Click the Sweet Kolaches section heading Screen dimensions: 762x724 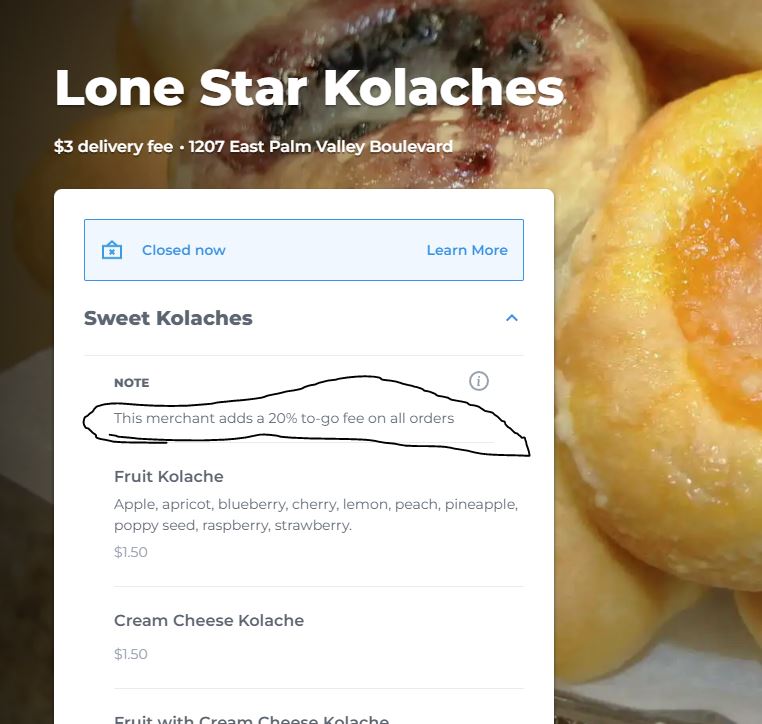point(168,318)
